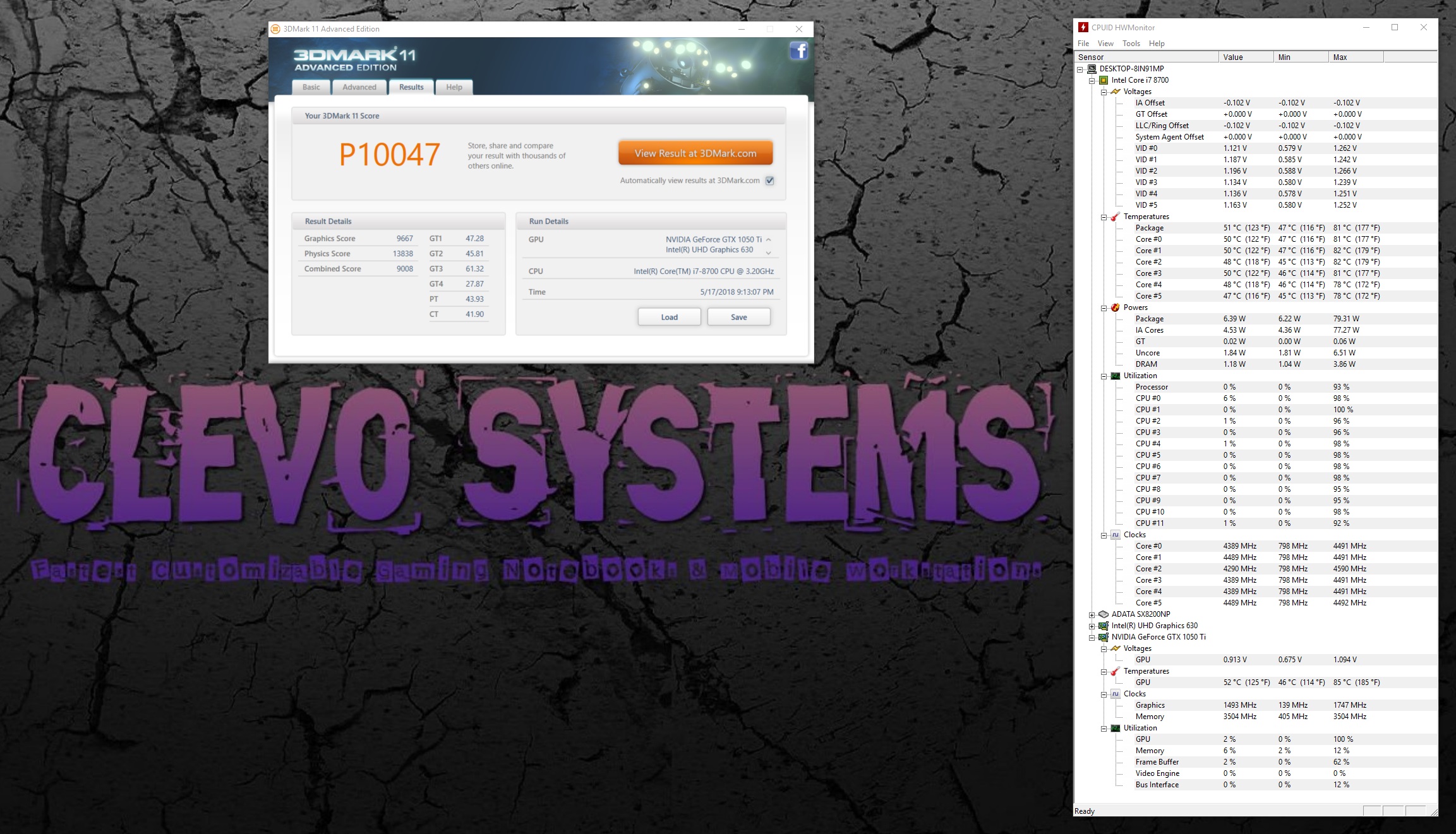Collapse the CPU Voltages section
This screenshot has width=1456, height=834.
point(1104,92)
